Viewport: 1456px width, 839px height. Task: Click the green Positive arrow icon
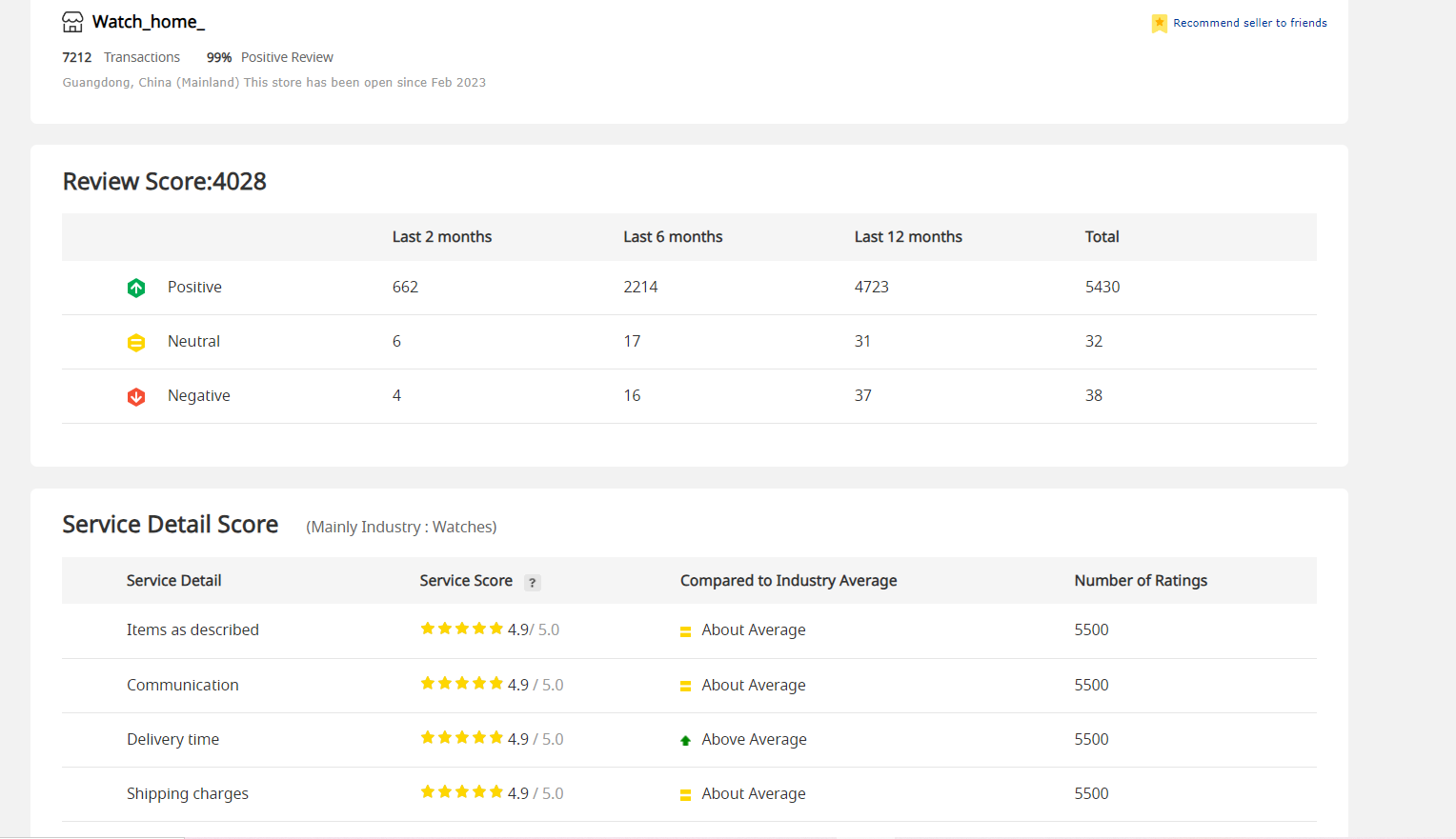[136, 288]
